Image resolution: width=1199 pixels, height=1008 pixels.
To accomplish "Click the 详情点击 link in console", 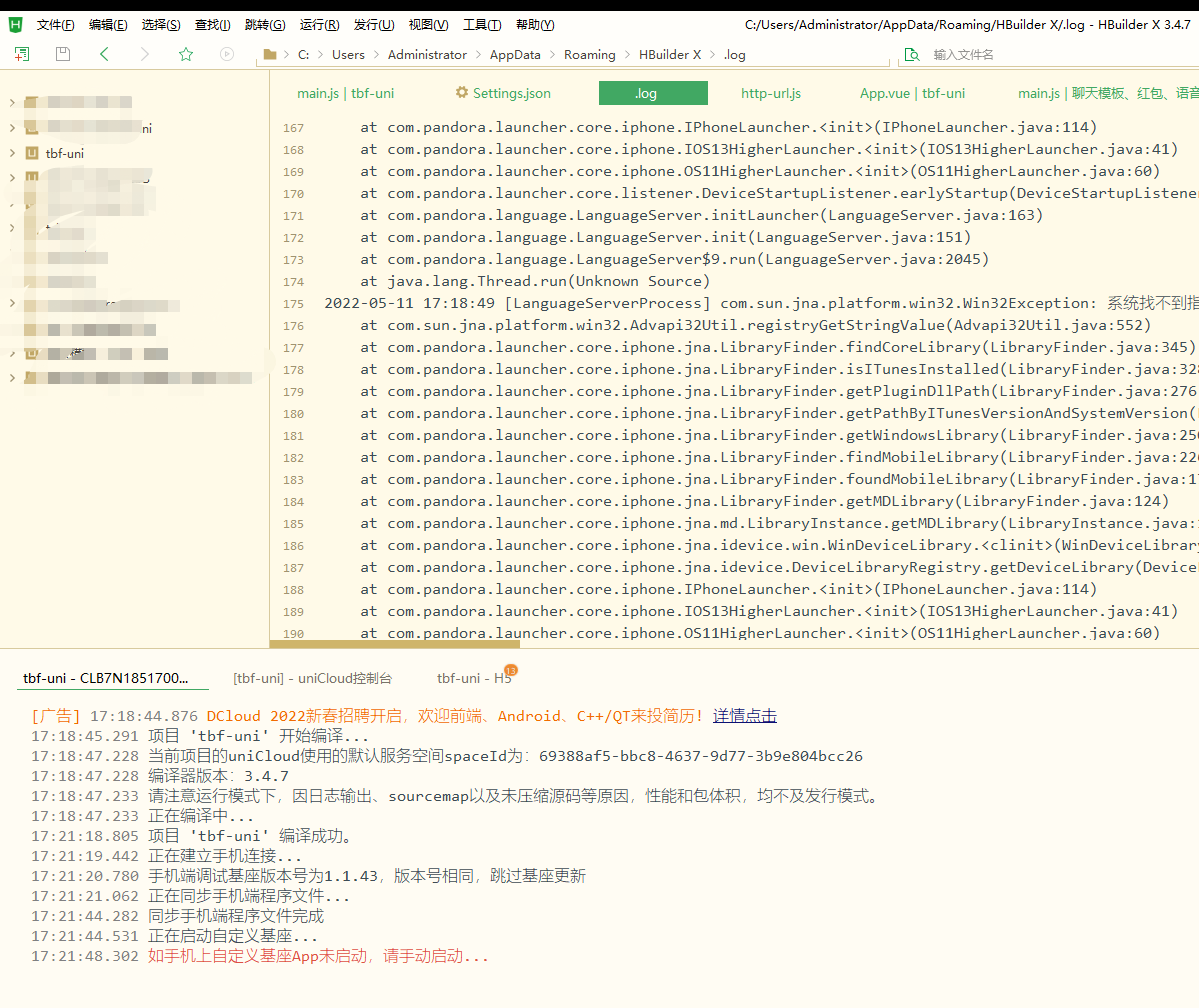I will coord(745,716).
